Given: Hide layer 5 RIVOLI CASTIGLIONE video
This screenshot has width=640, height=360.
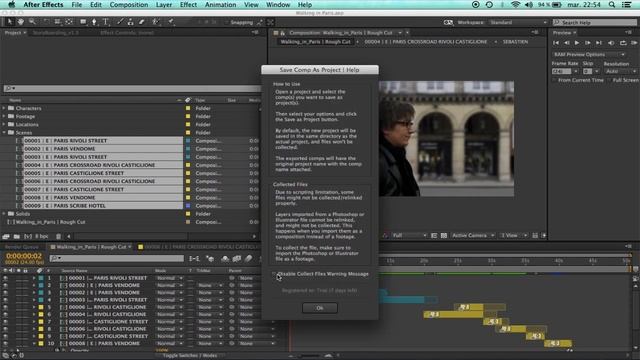Looking at the screenshot, I should pos(5,307).
